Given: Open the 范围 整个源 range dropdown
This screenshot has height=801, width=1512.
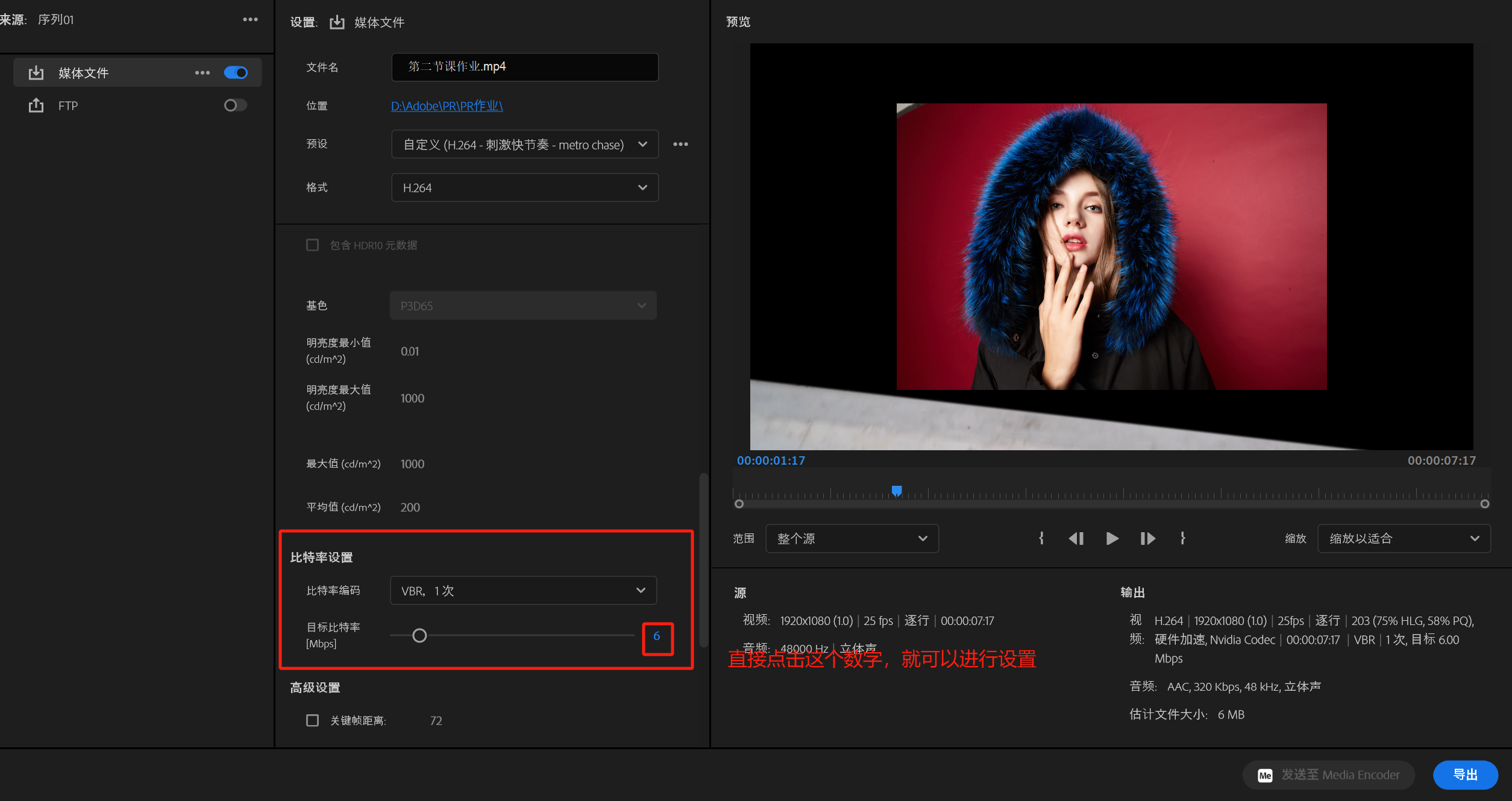Looking at the screenshot, I should [x=852, y=538].
